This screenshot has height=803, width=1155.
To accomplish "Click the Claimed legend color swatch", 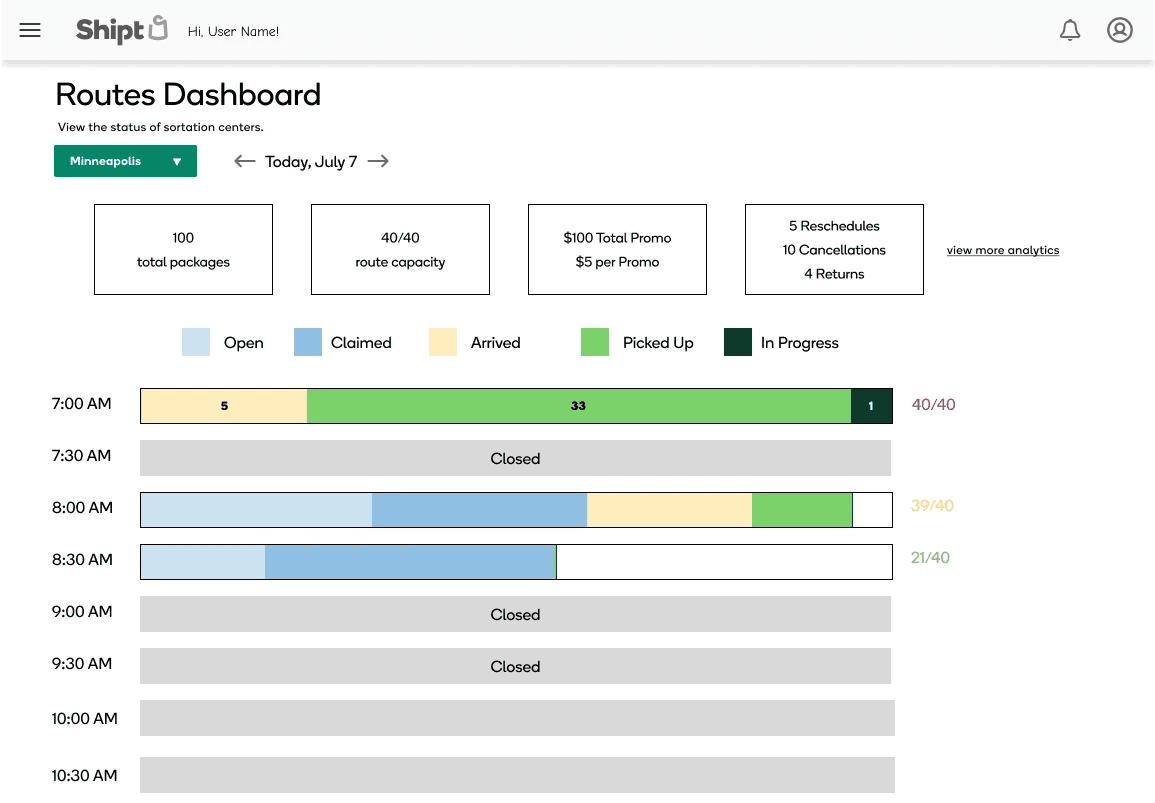I will pyautogui.click(x=308, y=342).
